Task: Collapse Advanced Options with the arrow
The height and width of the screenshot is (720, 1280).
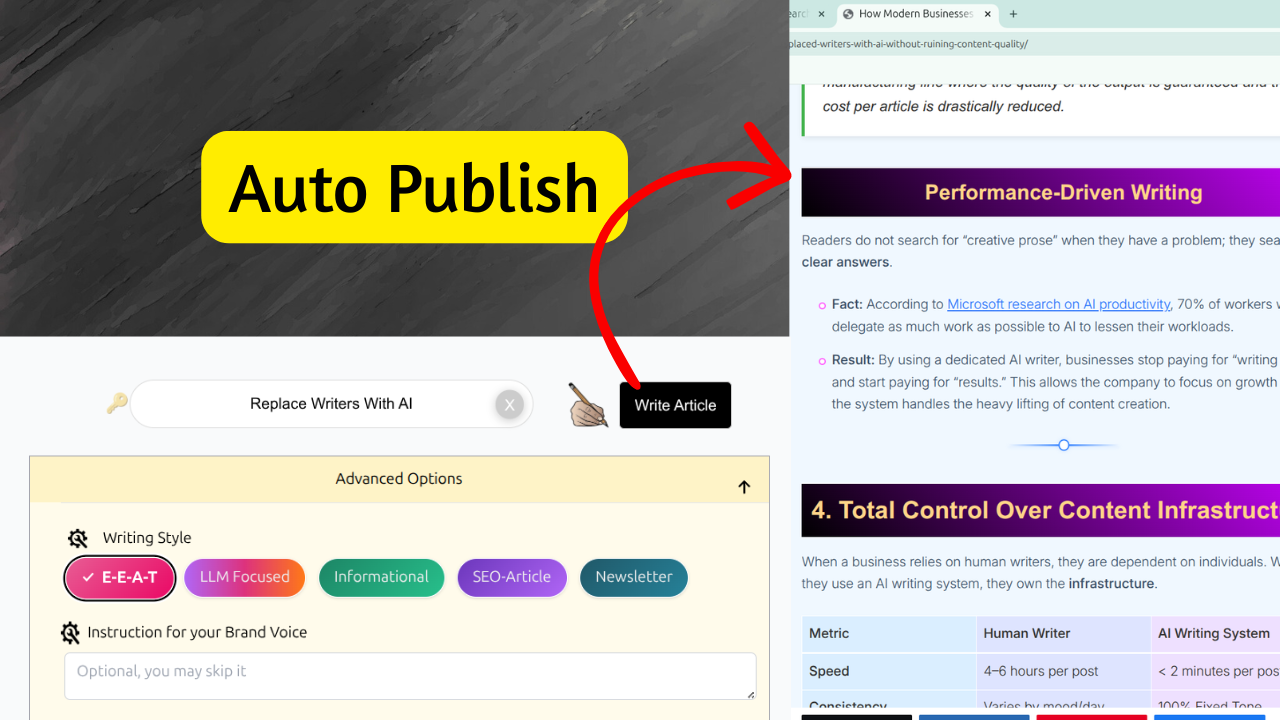Action: 744,487
